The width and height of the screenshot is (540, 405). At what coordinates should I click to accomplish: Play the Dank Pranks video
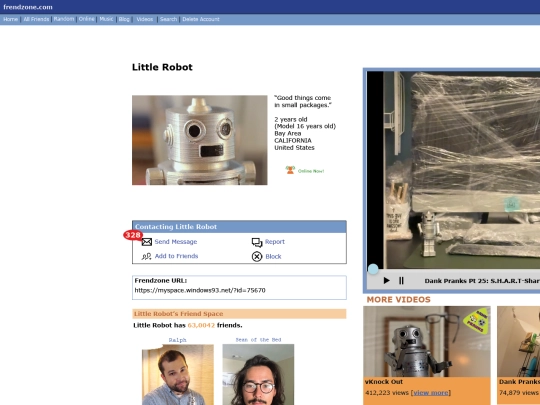click(x=386, y=281)
